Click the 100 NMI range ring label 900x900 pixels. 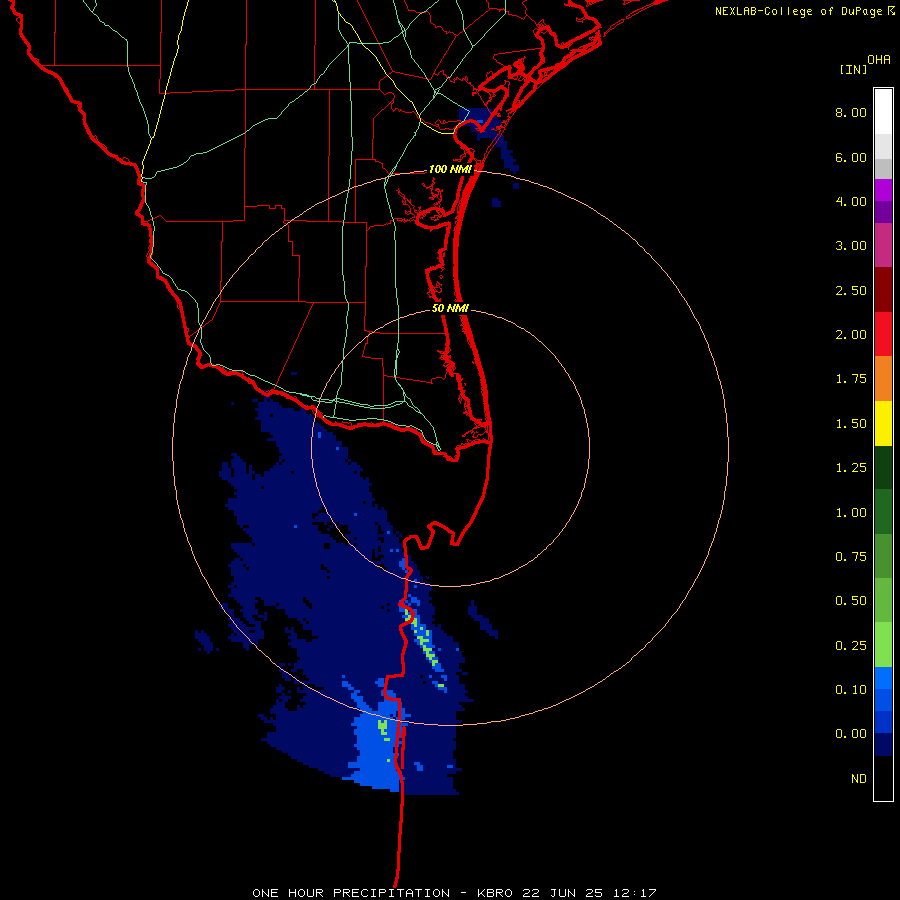pos(450,169)
